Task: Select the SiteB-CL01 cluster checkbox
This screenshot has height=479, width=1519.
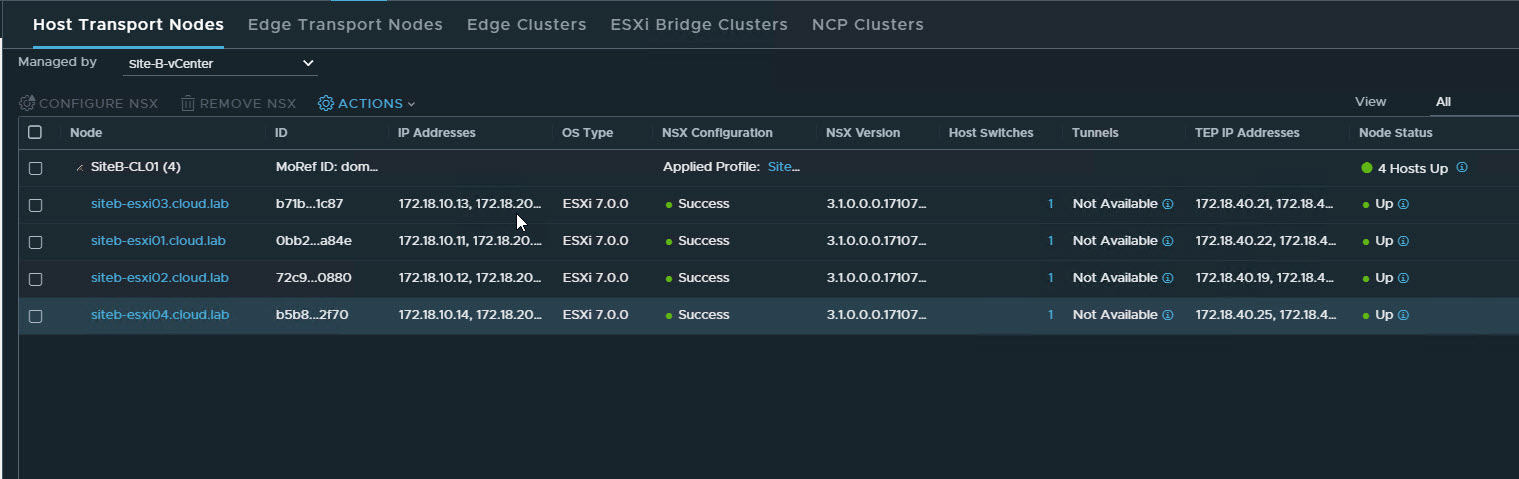Action: (35, 168)
